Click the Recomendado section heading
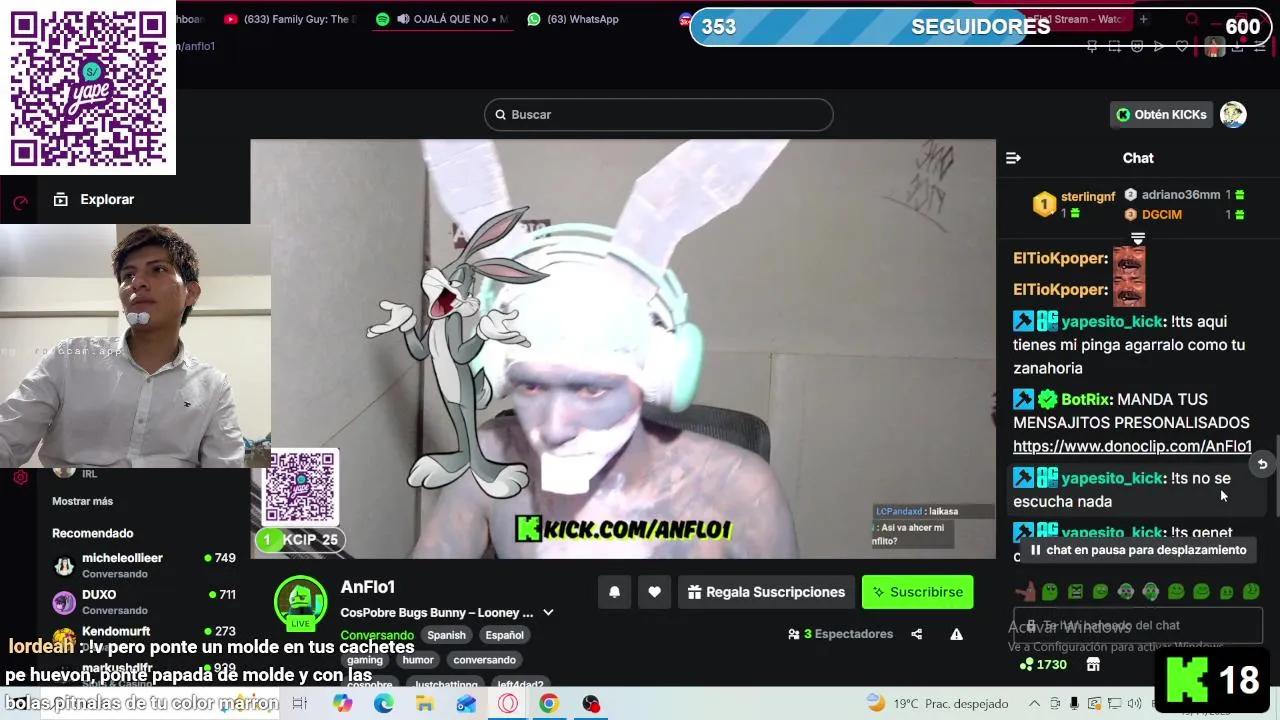The width and height of the screenshot is (1280, 720). pyautogui.click(x=92, y=533)
